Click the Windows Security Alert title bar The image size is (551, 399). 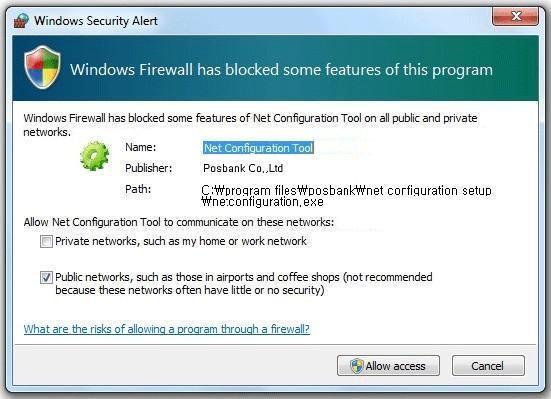246,20
